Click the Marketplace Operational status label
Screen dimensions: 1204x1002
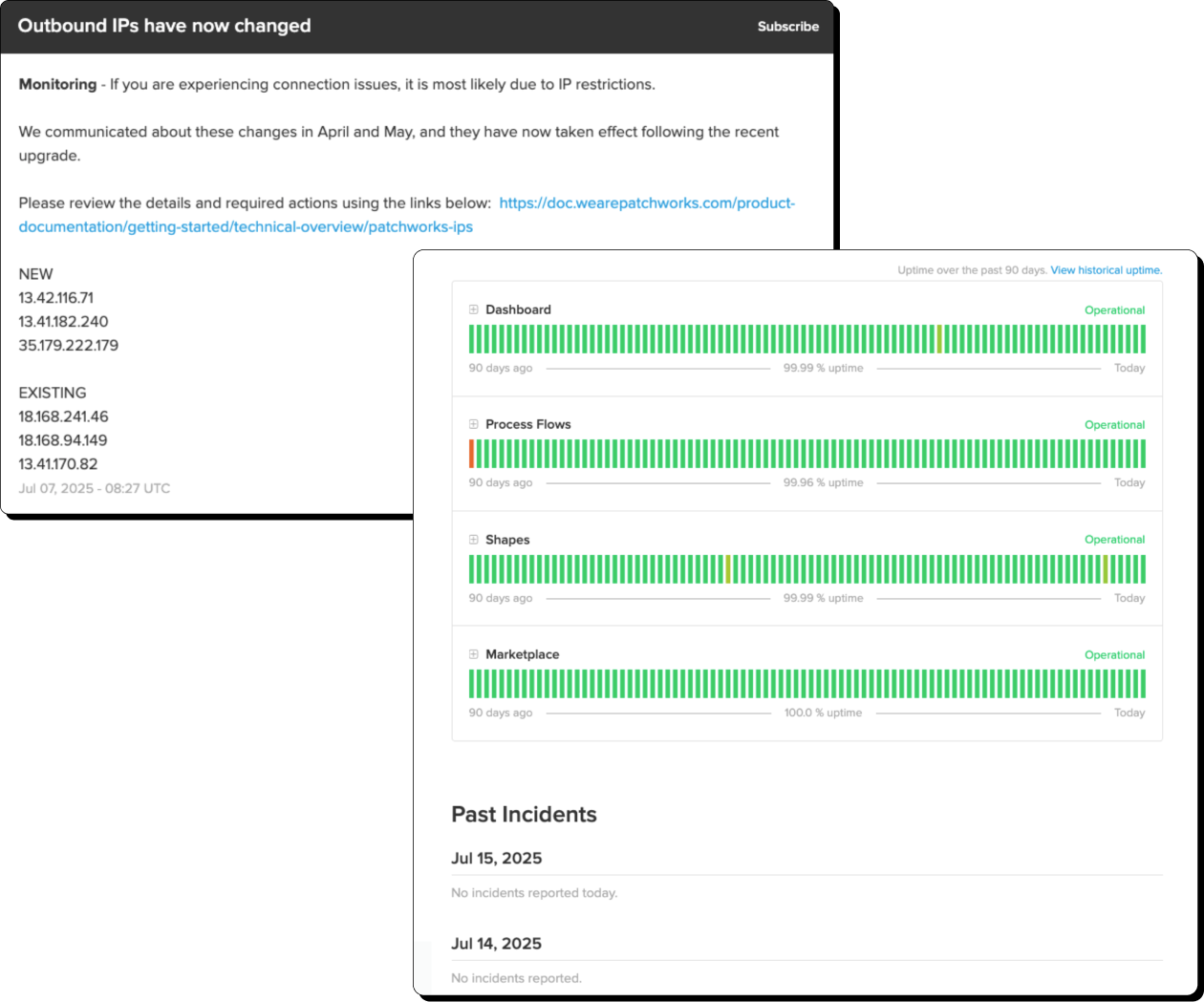pos(1114,655)
